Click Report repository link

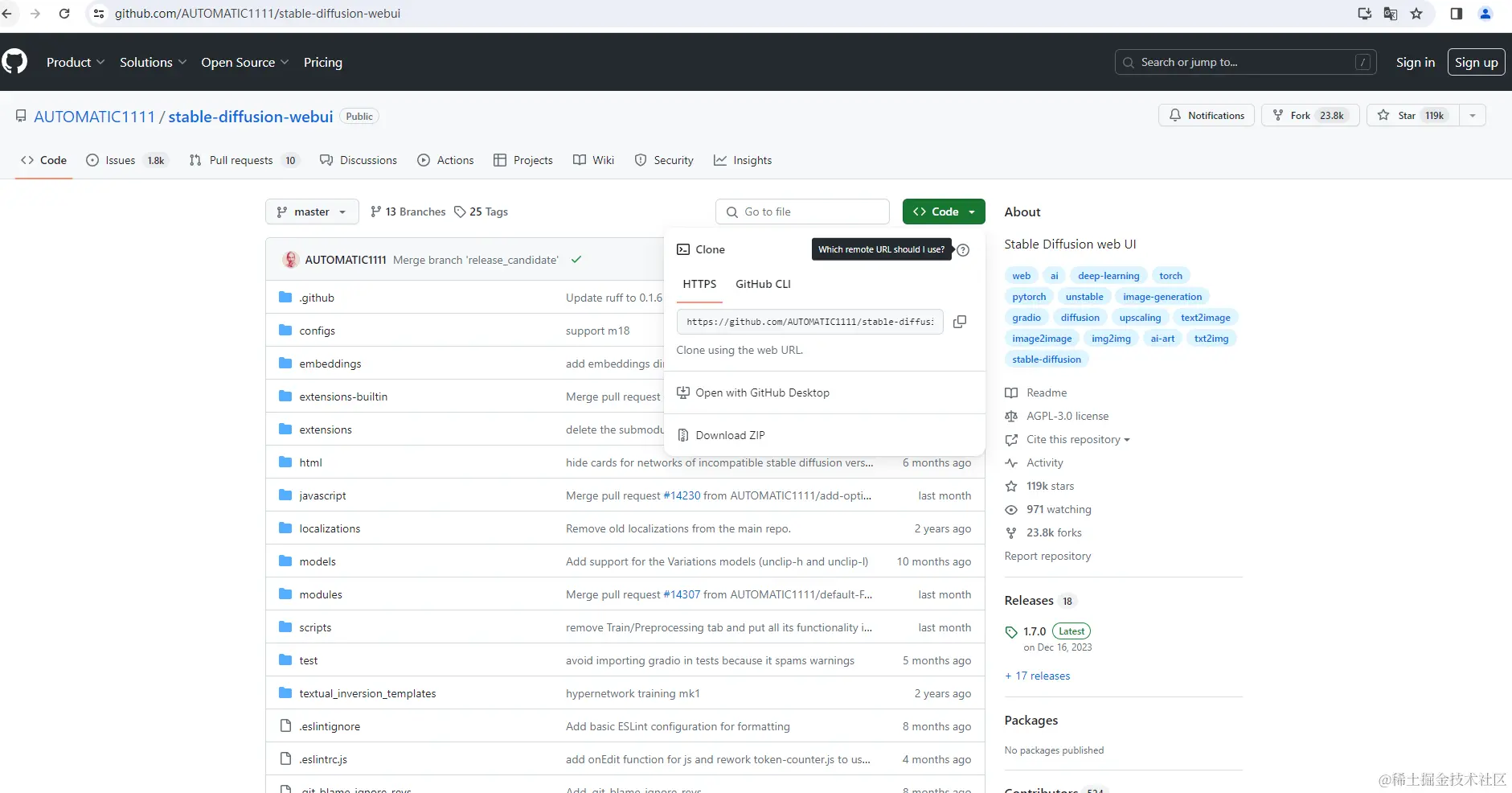click(x=1047, y=556)
